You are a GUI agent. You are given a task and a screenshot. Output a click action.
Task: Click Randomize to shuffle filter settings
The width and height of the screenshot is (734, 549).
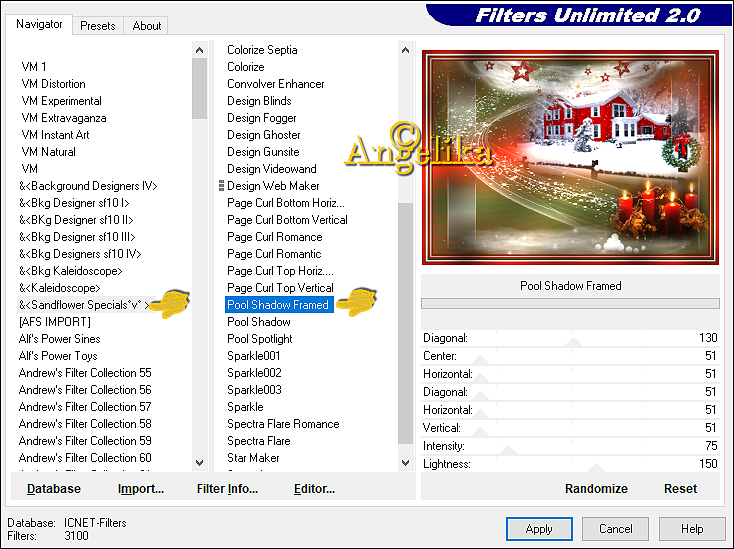(x=596, y=489)
